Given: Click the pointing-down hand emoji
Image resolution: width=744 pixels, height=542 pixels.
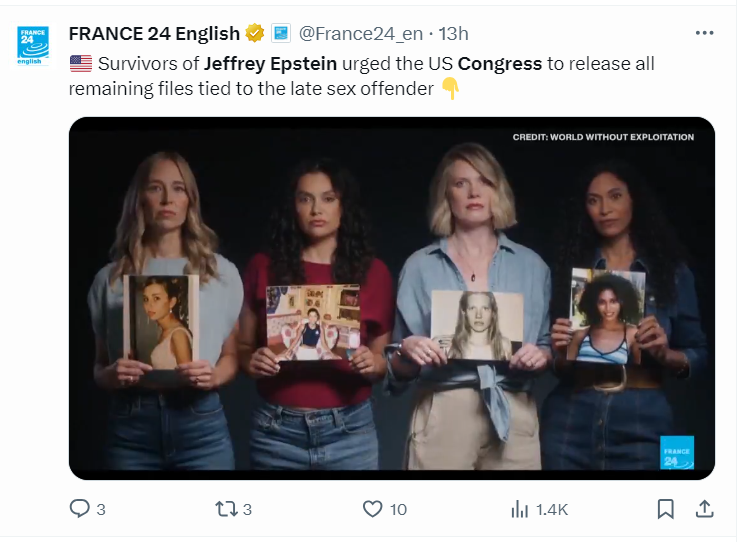Looking at the screenshot, I should 451,88.
